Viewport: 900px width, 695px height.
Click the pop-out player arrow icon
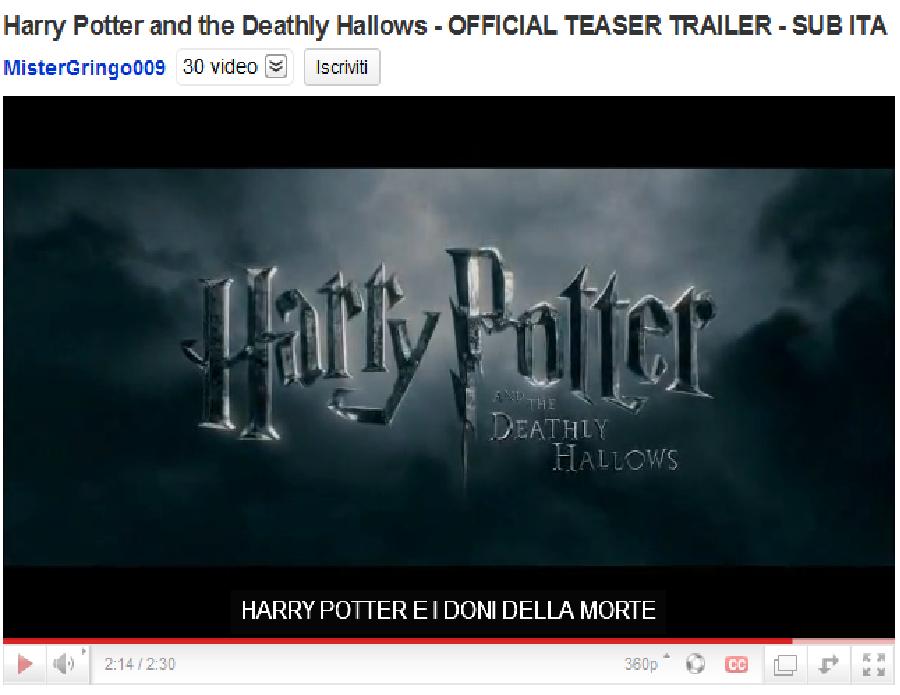click(x=828, y=665)
